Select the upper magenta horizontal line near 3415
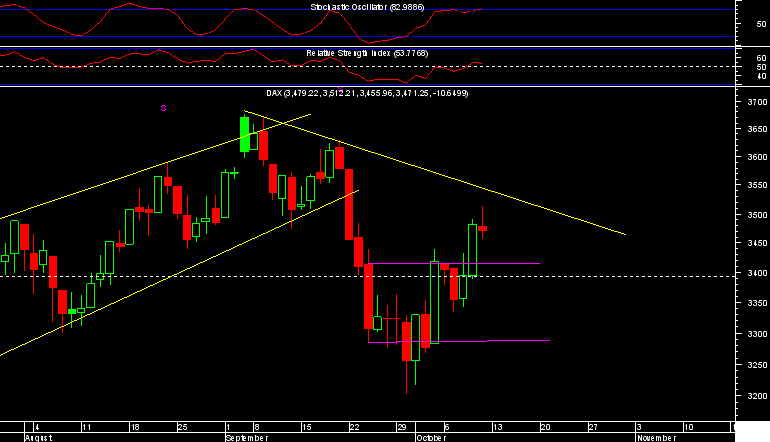This screenshot has width=770, height=442. point(454,264)
